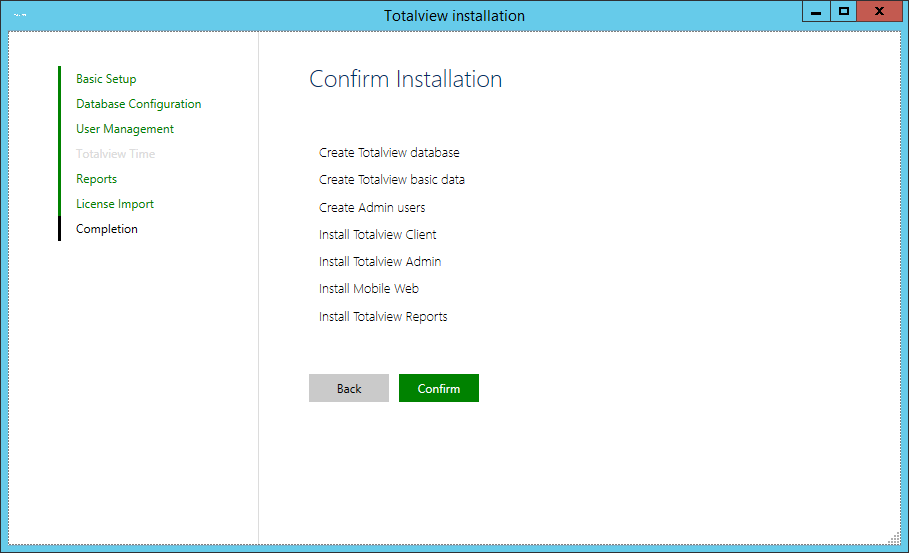Select the greyed-out Totalview Time step
This screenshot has height=553, width=909.
[x=115, y=154]
